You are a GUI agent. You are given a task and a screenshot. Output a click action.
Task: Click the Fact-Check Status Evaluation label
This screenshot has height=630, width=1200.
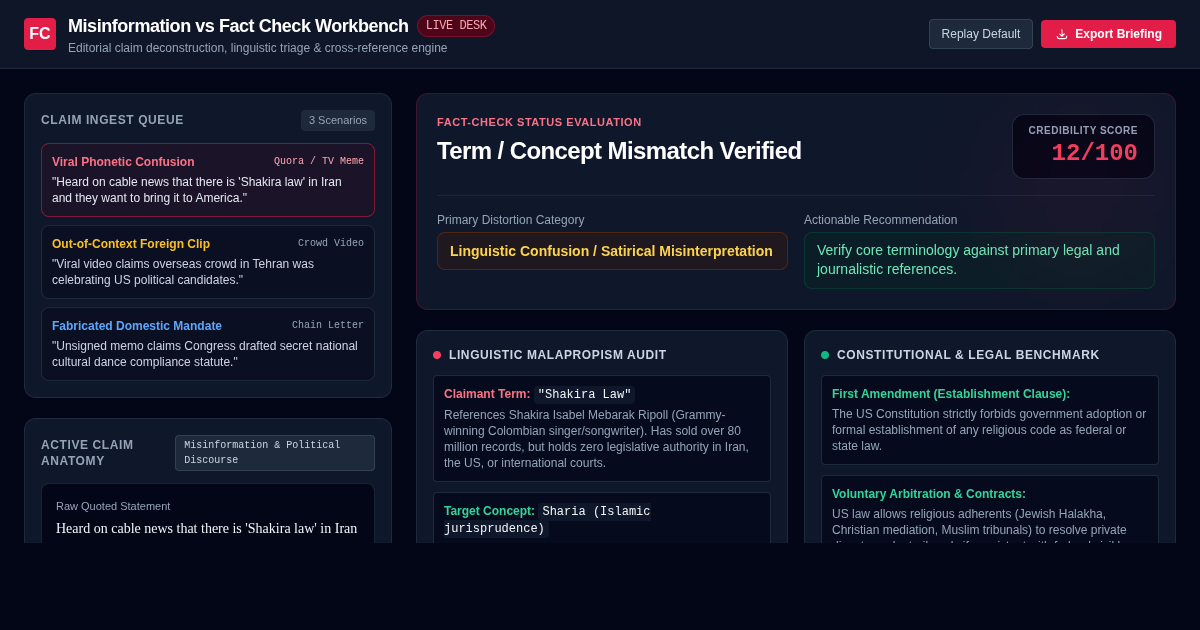[x=539, y=122]
